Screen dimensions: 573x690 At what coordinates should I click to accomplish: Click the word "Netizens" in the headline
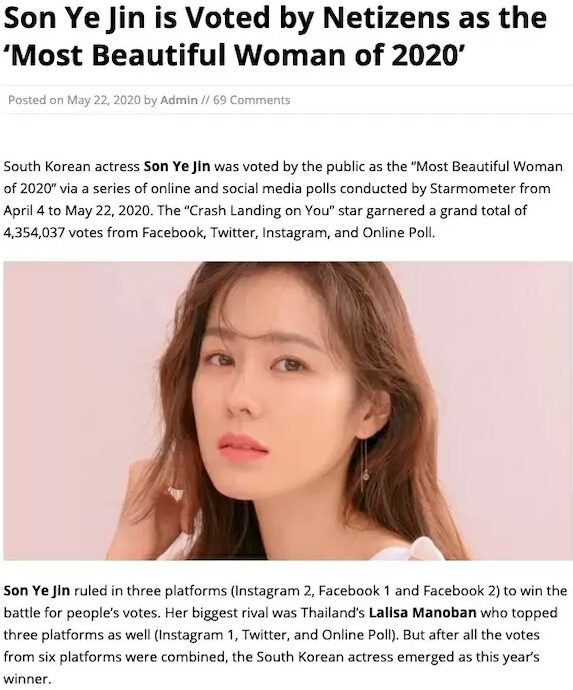pyautogui.click(x=392, y=18)
